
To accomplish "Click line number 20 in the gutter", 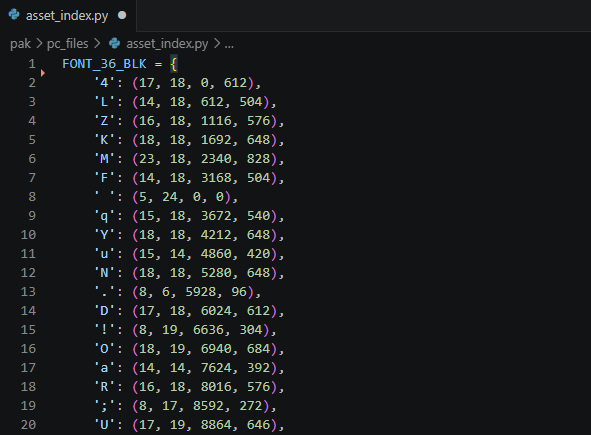I will (x=28, y=425).
